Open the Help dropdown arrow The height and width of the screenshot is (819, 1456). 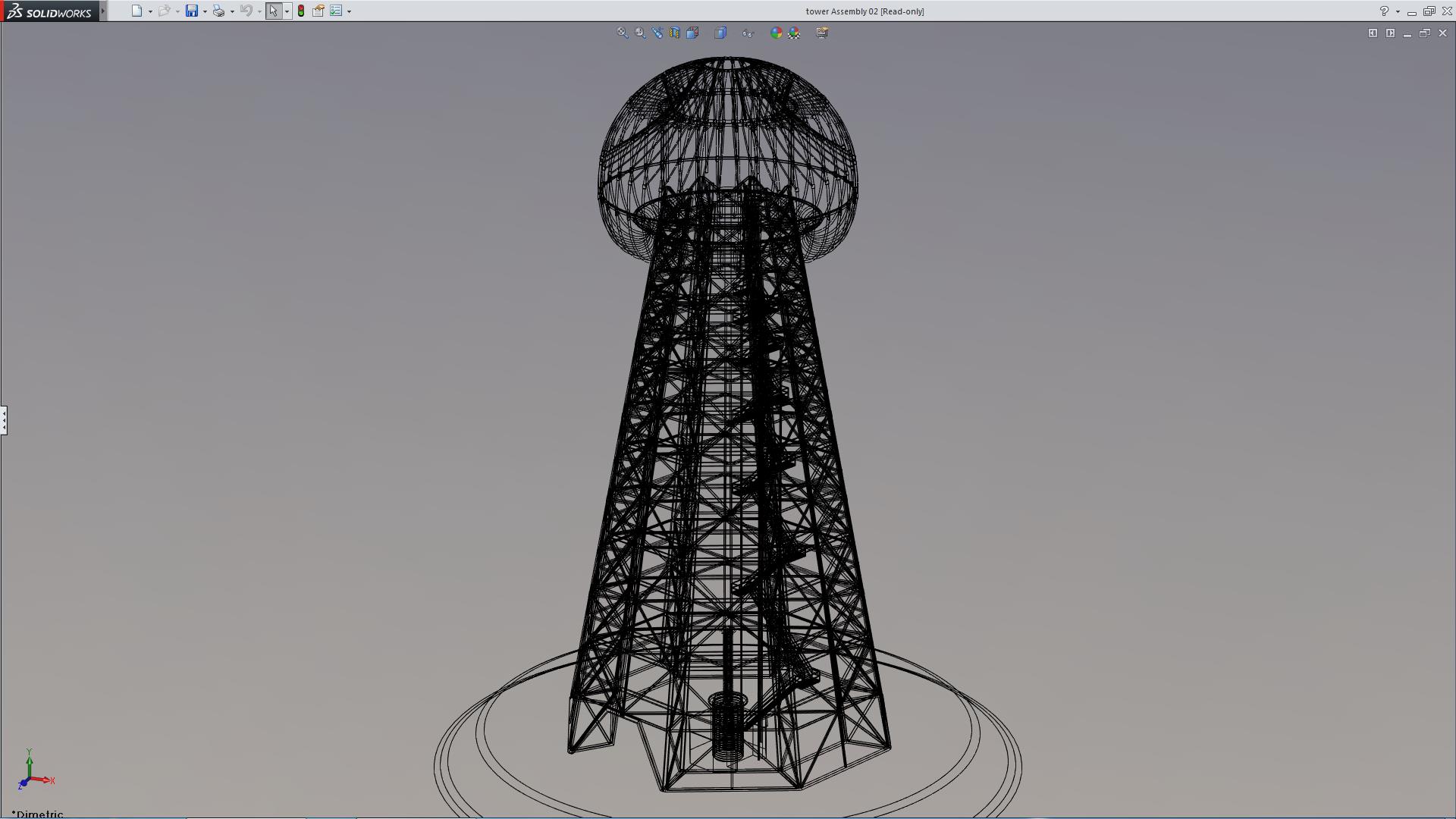1398,11
